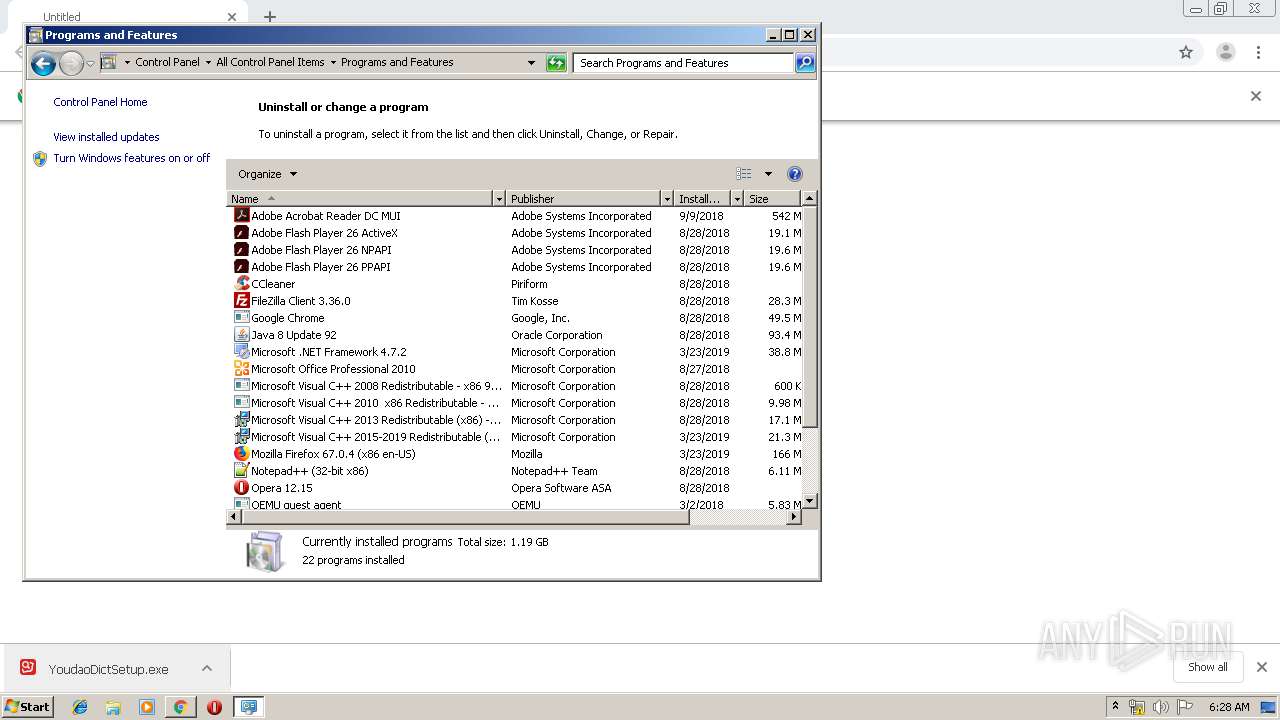Sort by the Name column header
The height and width of the screenshot is (720, 1280).
point(360,199)
